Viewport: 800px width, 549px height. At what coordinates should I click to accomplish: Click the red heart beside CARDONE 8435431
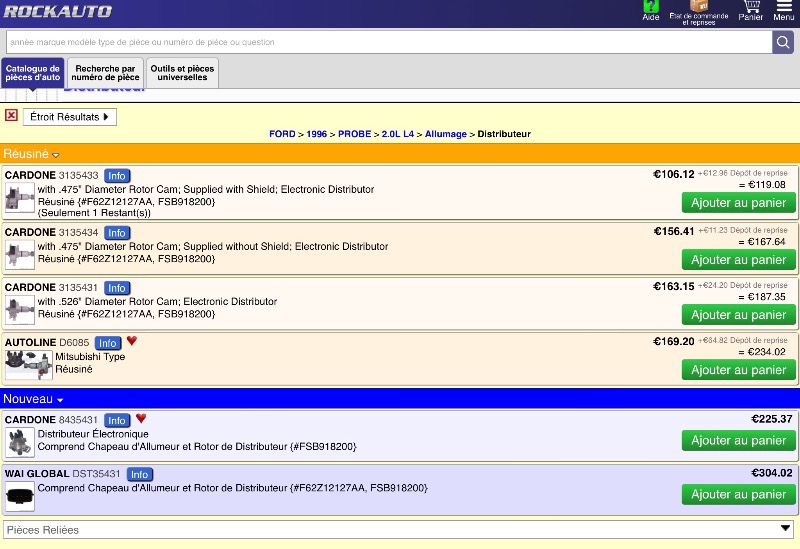click(141, 418)
